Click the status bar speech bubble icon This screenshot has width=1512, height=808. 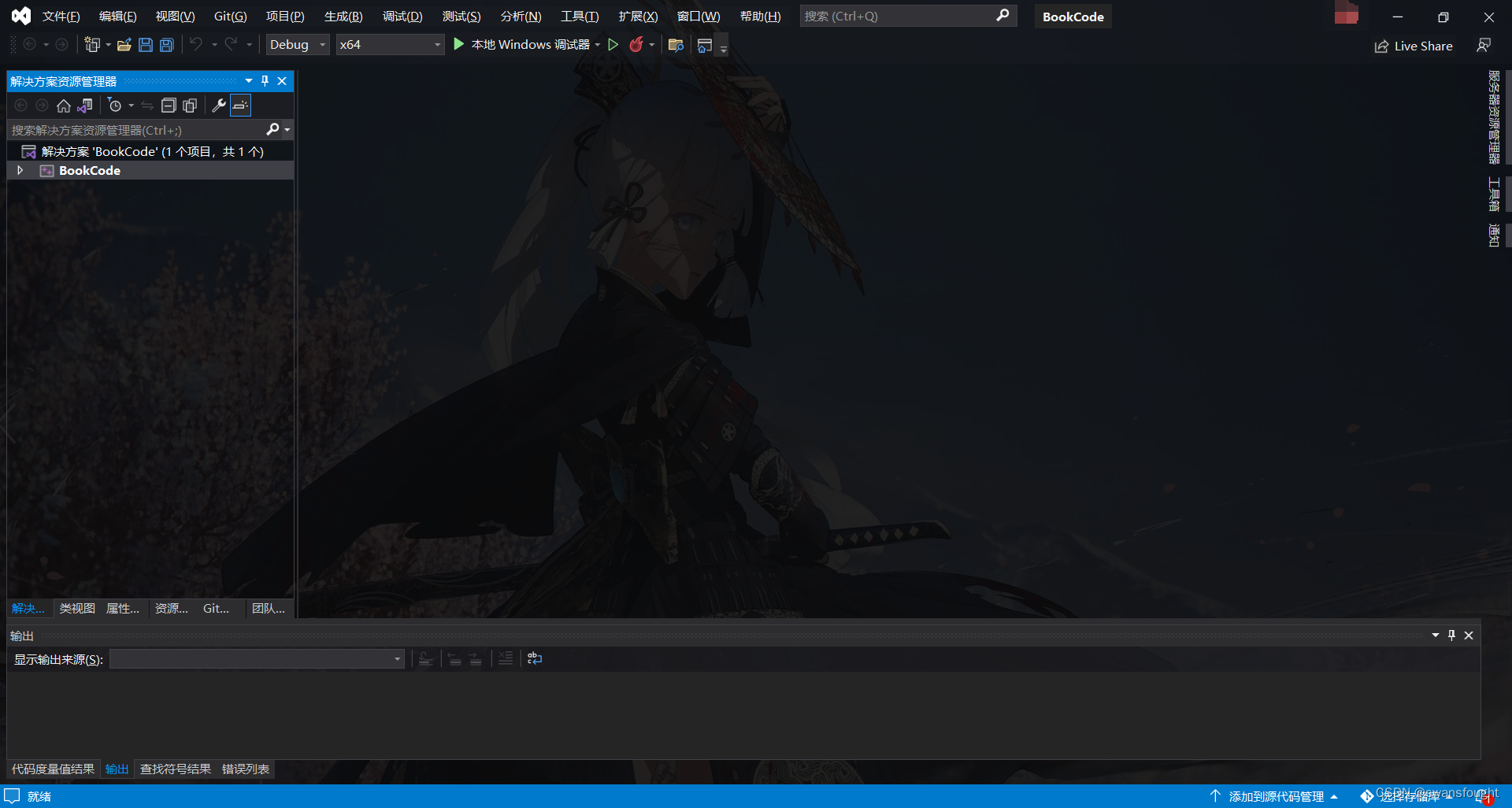pos(12,795)
